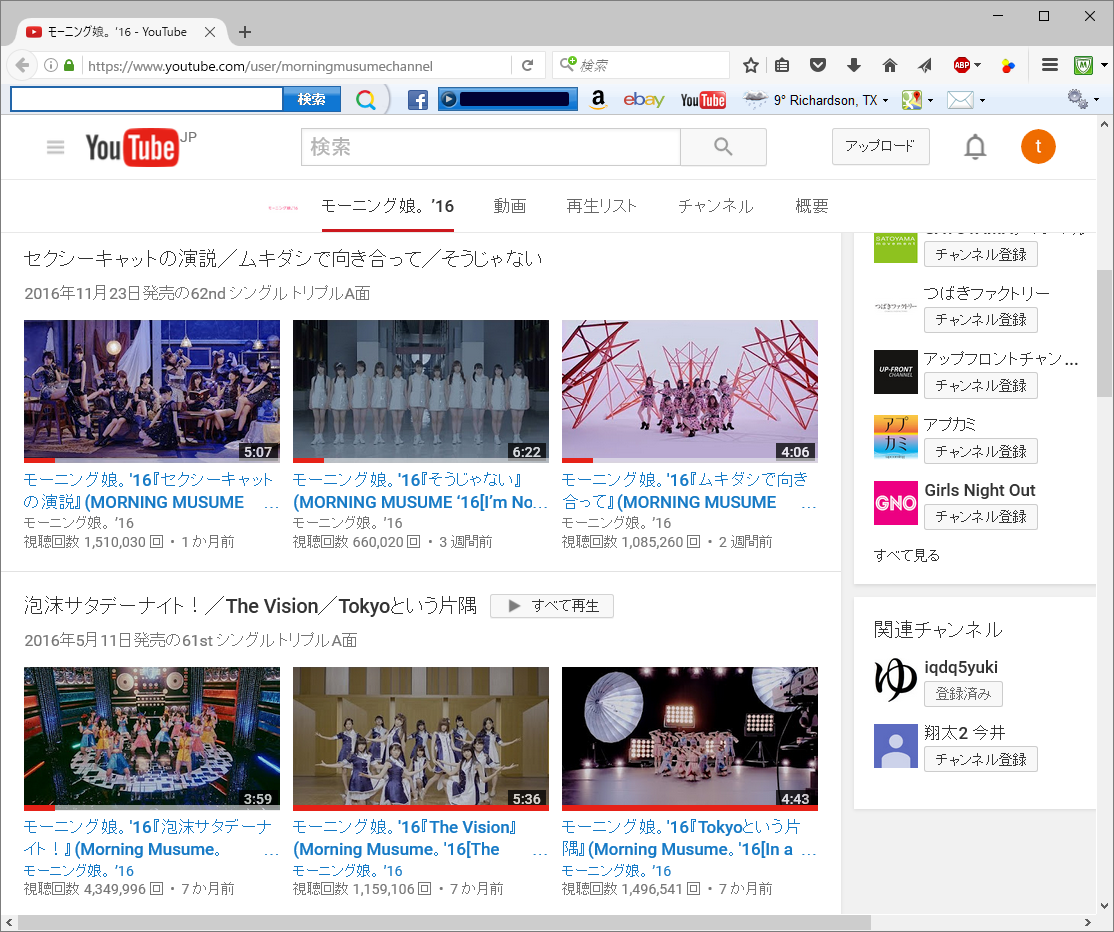Open the Firefox hamburger menu

tap(1049, 65)
